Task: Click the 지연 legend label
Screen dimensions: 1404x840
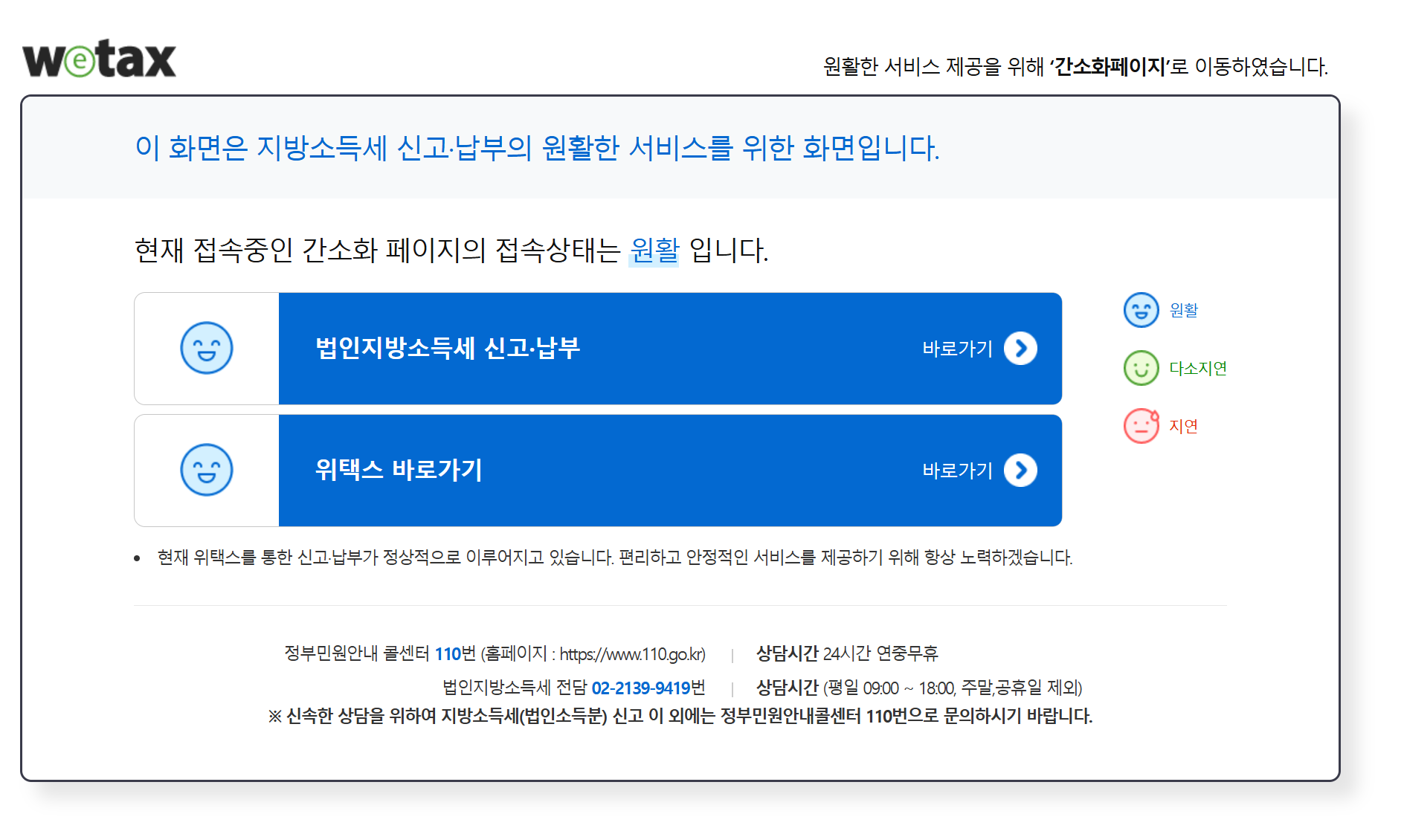Action: tap(1183, 426)
